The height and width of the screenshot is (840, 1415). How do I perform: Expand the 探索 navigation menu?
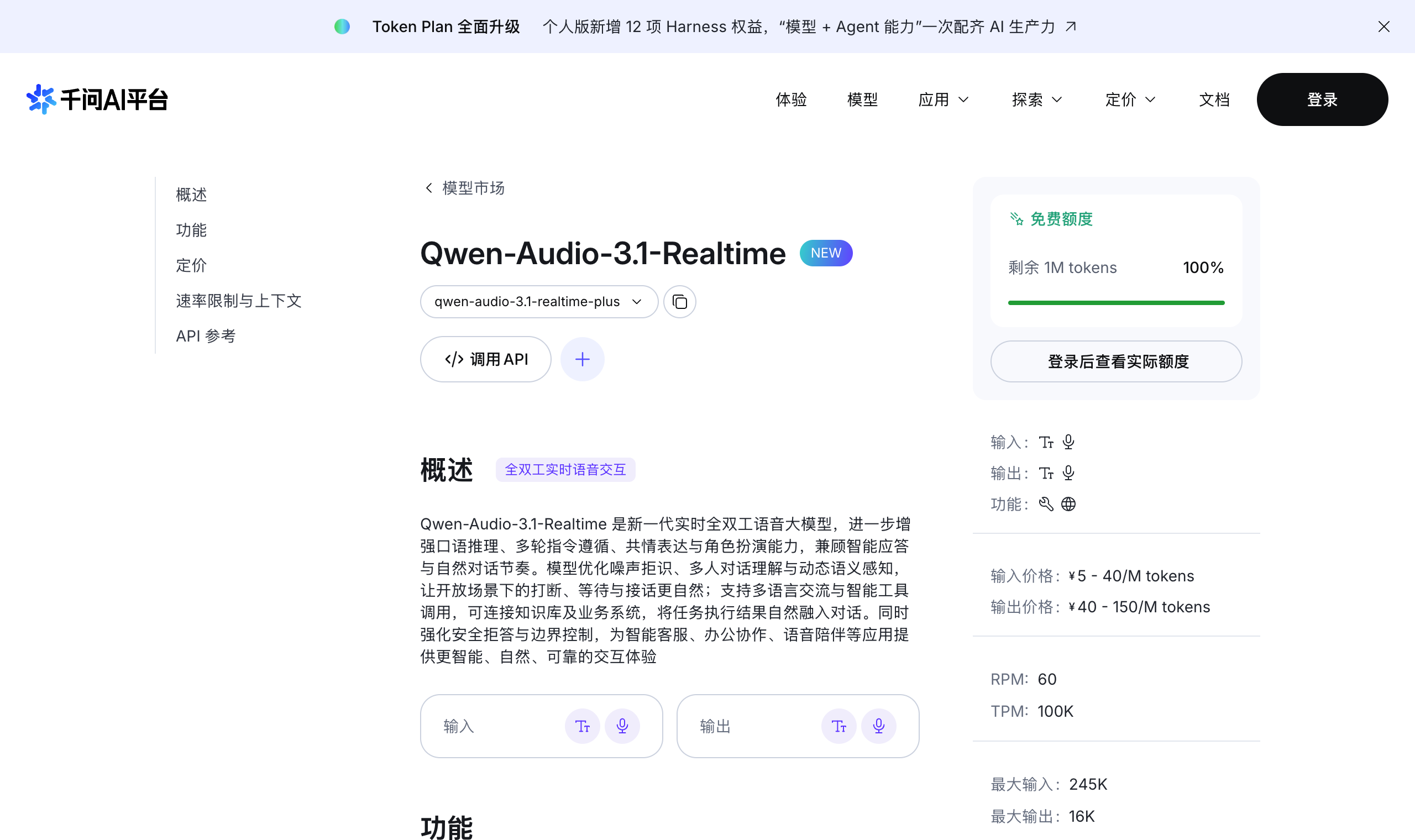tap(1036, 99)
